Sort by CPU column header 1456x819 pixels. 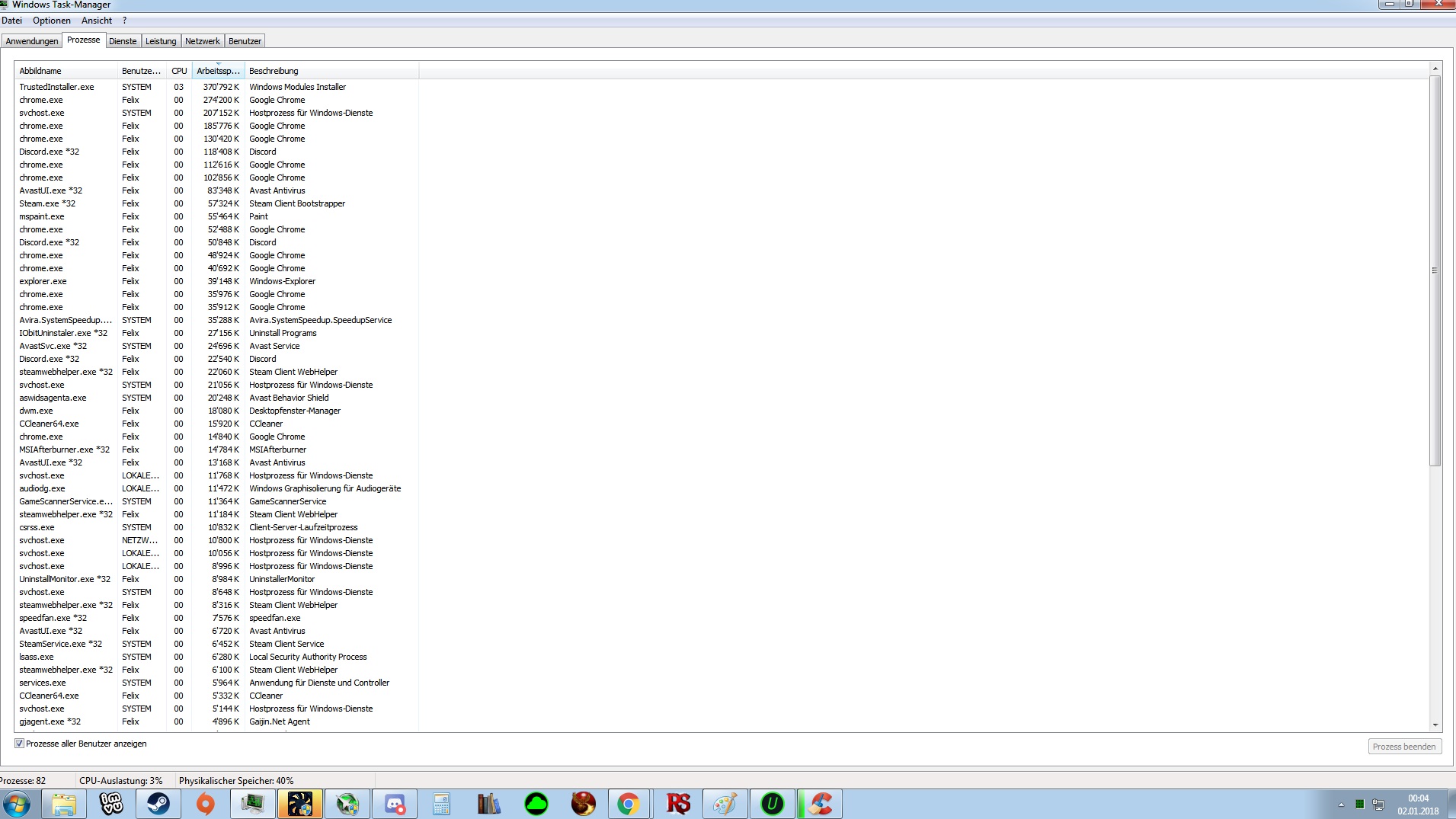click(179, 71)
